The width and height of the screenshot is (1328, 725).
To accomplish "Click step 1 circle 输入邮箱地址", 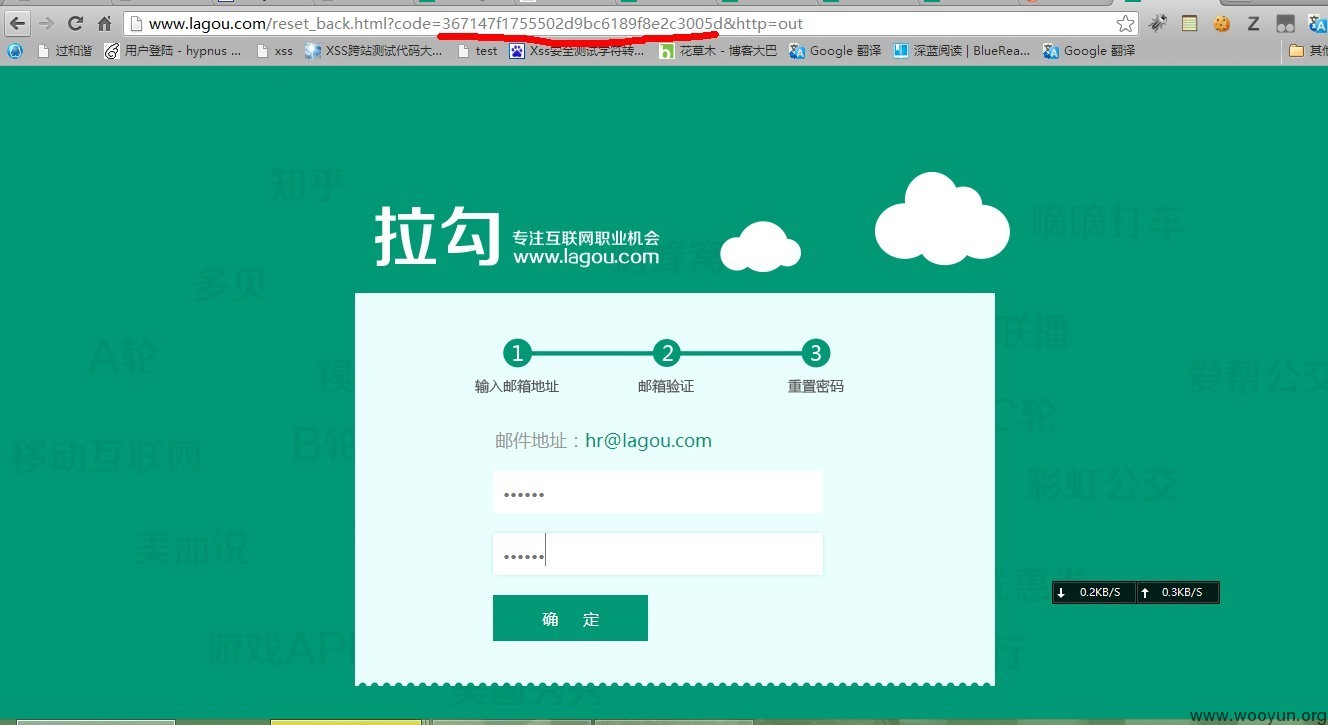I will pos(517,353).
